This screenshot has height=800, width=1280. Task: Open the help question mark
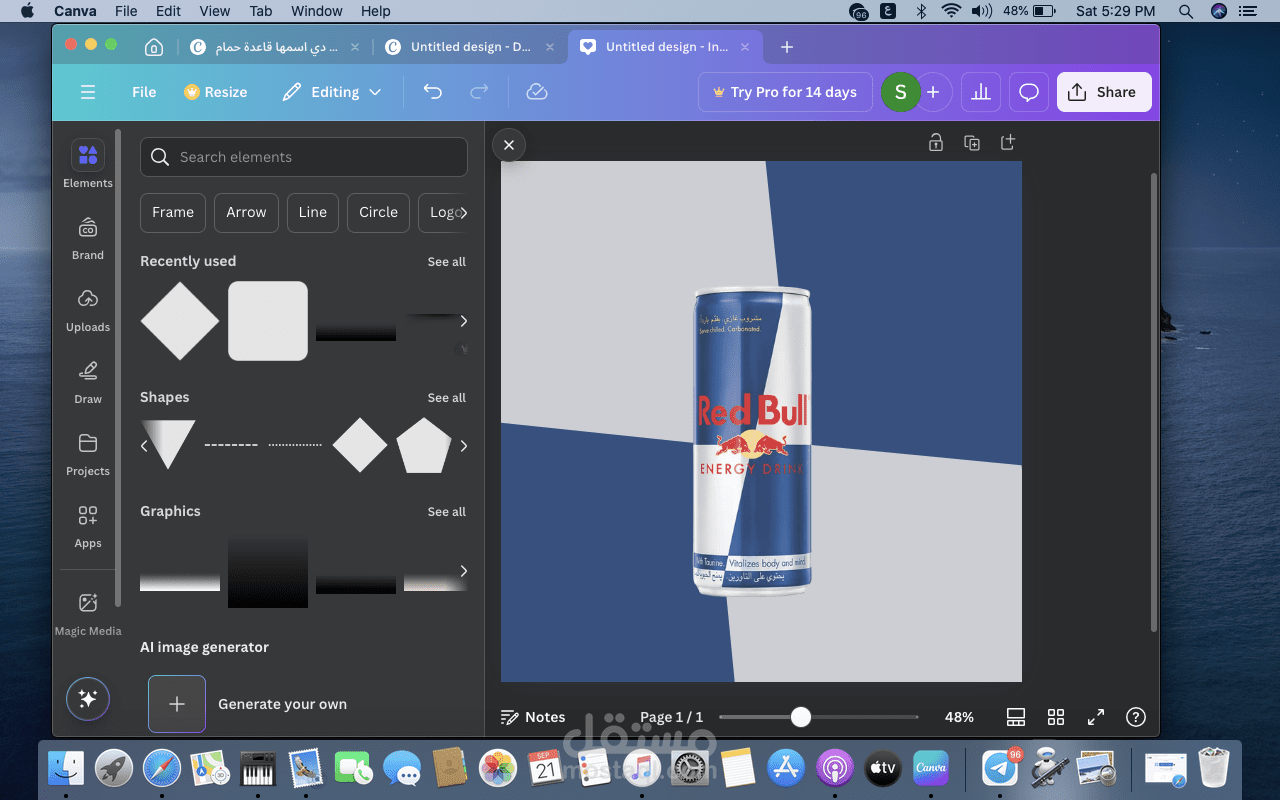pos(1135,717)
